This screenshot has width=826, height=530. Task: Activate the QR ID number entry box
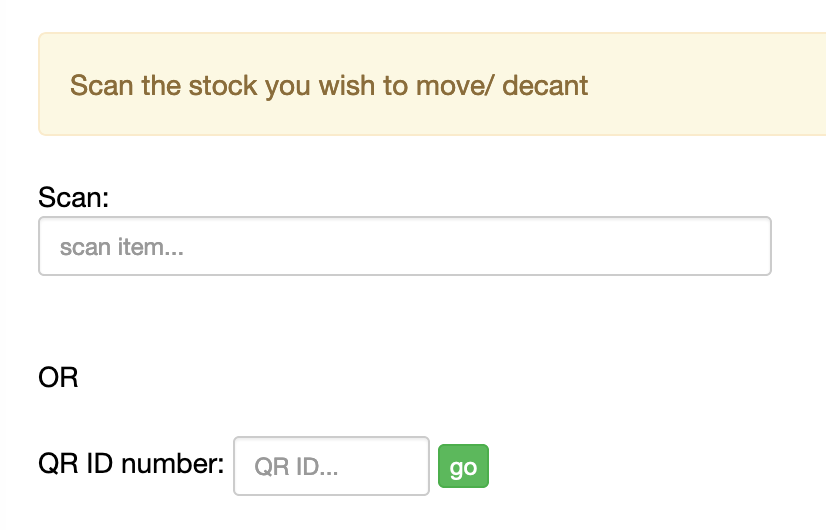point(331,466)
